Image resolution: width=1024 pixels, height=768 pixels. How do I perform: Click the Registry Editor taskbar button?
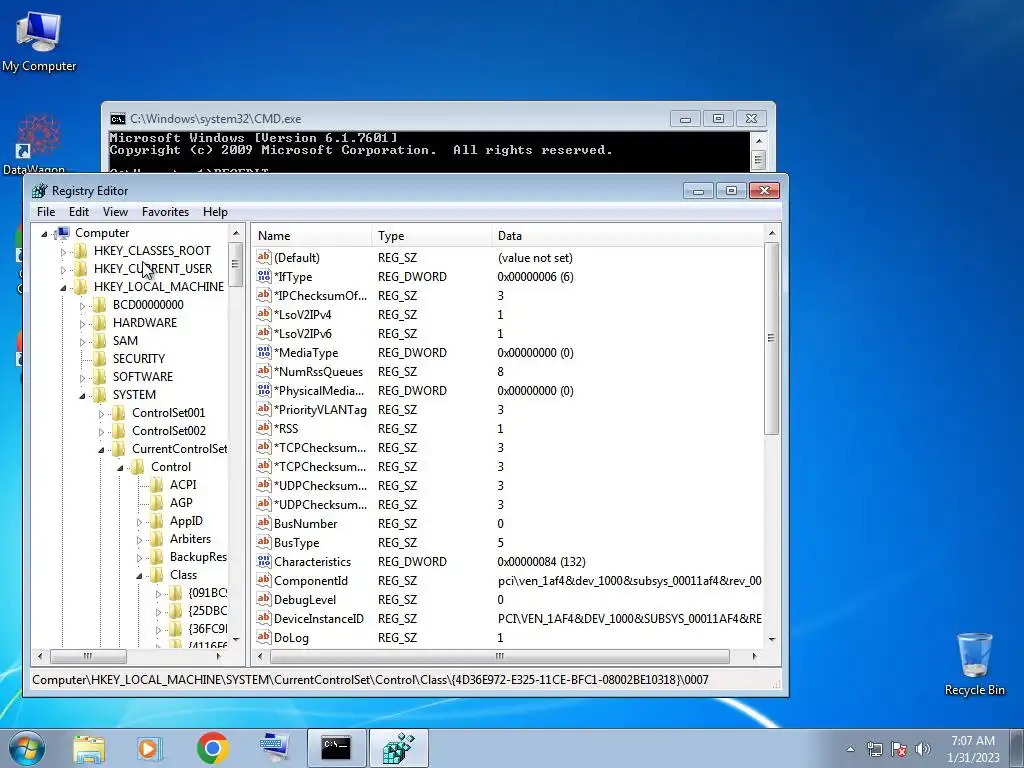click(x=399, y=748)
